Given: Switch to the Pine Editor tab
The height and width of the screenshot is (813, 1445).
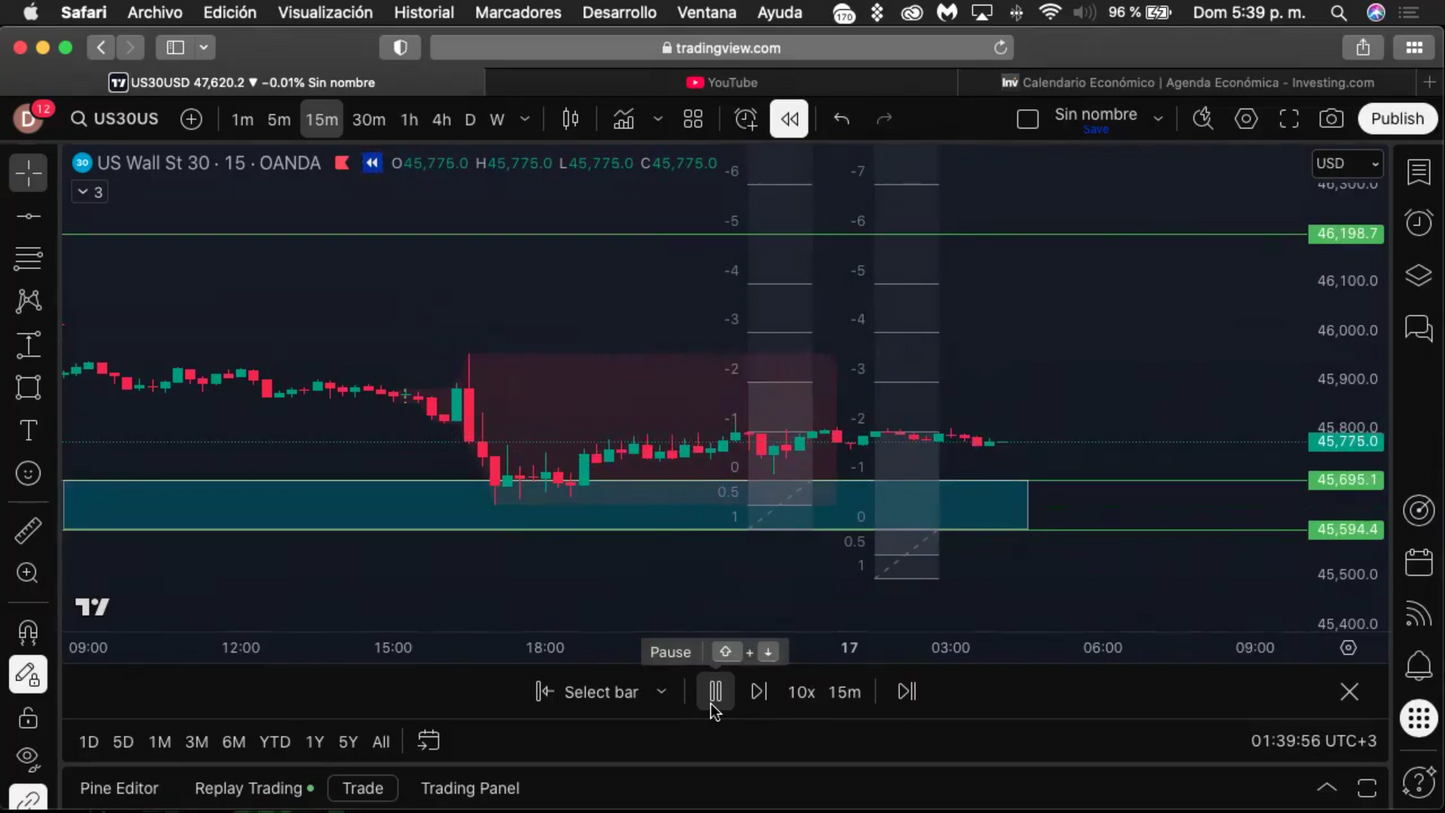Looking at the screenshot, I should pyautogui.click(x=119, y=788).
